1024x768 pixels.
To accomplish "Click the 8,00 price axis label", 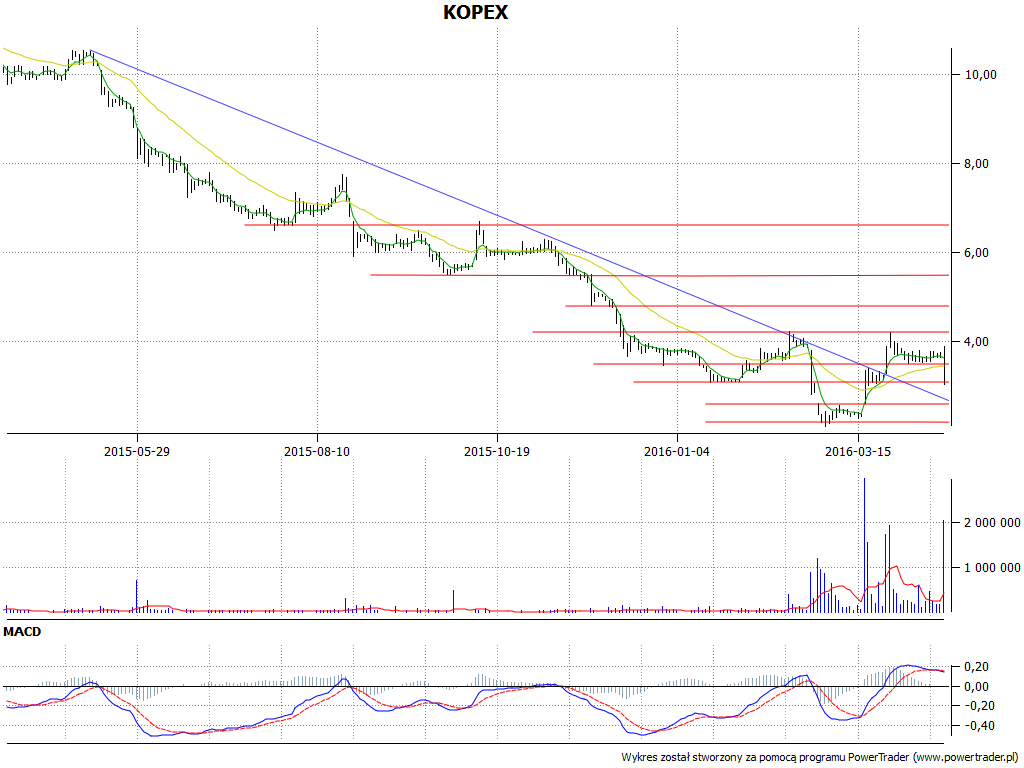I will pyautogui.click(x=977, y=164).
